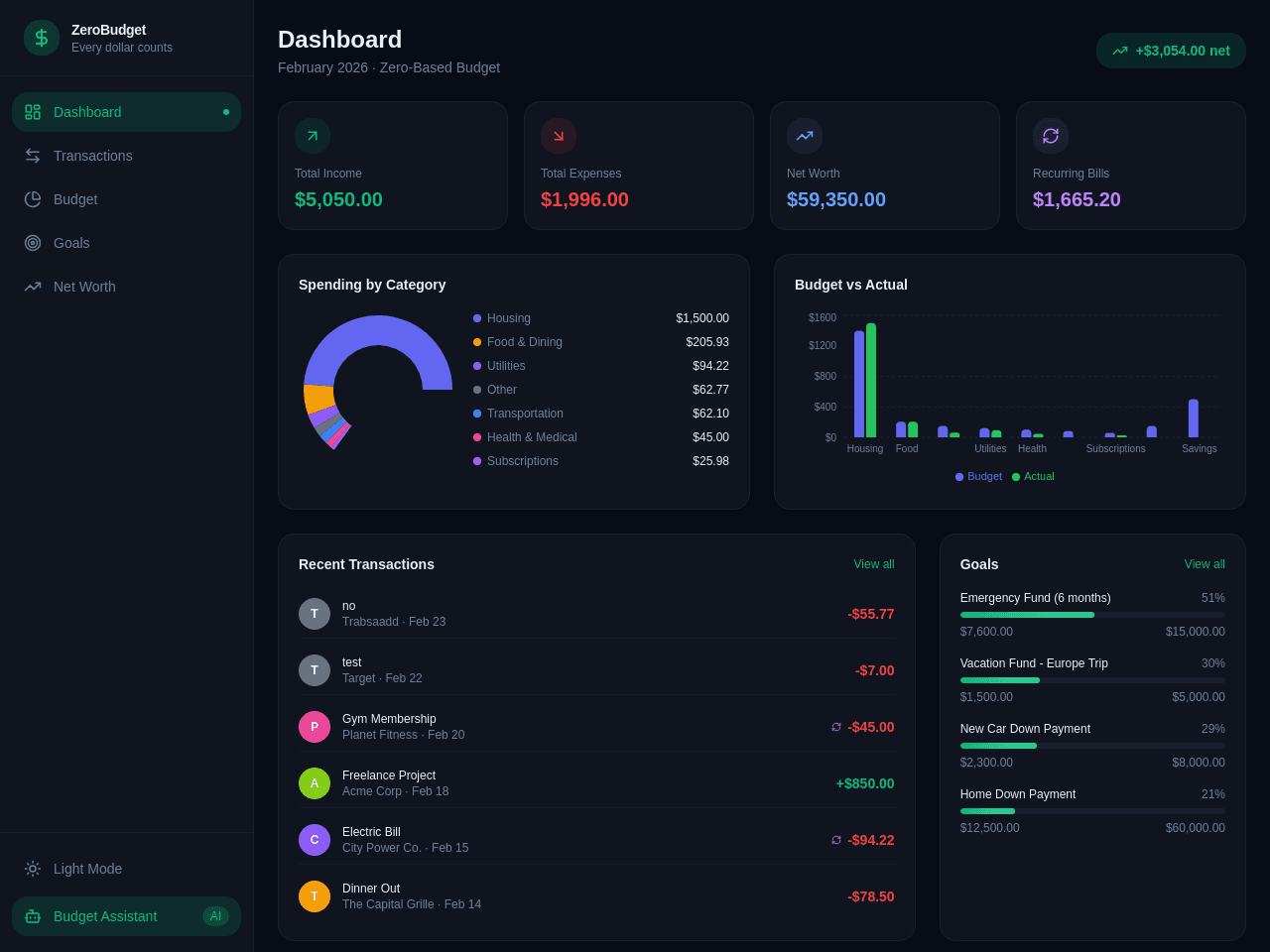Click the Net Worth card trend icon

tap(805, 136)
